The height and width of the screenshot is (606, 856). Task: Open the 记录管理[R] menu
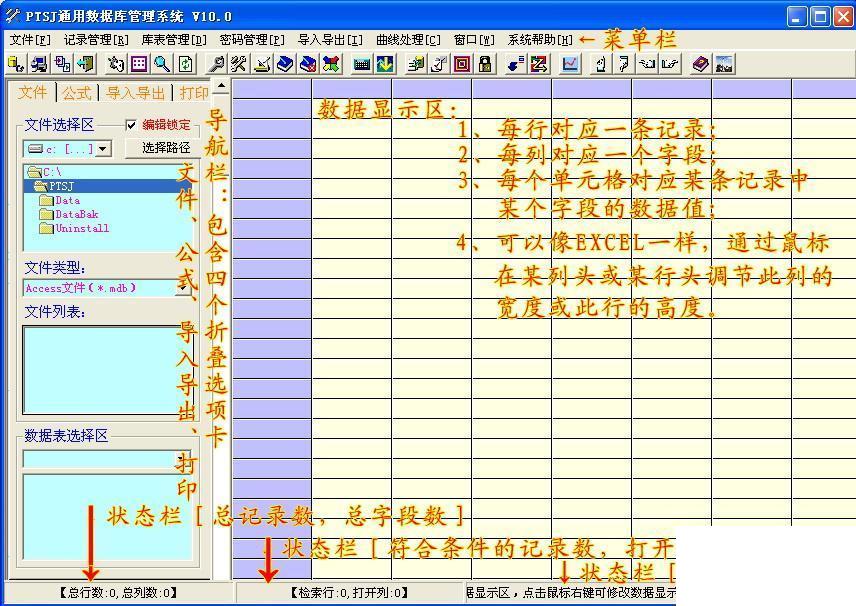click(x=96, y=40)
